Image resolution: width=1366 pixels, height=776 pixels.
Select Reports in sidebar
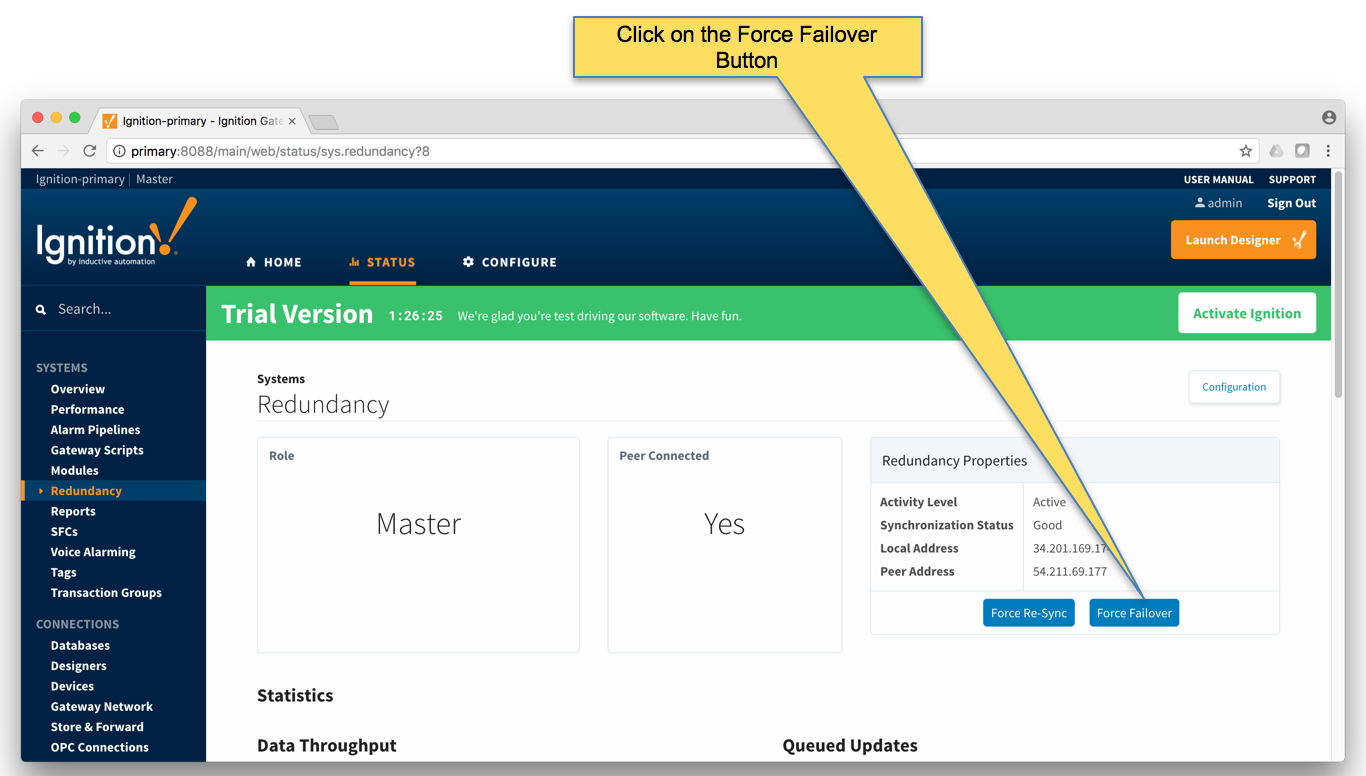(73, 511)
